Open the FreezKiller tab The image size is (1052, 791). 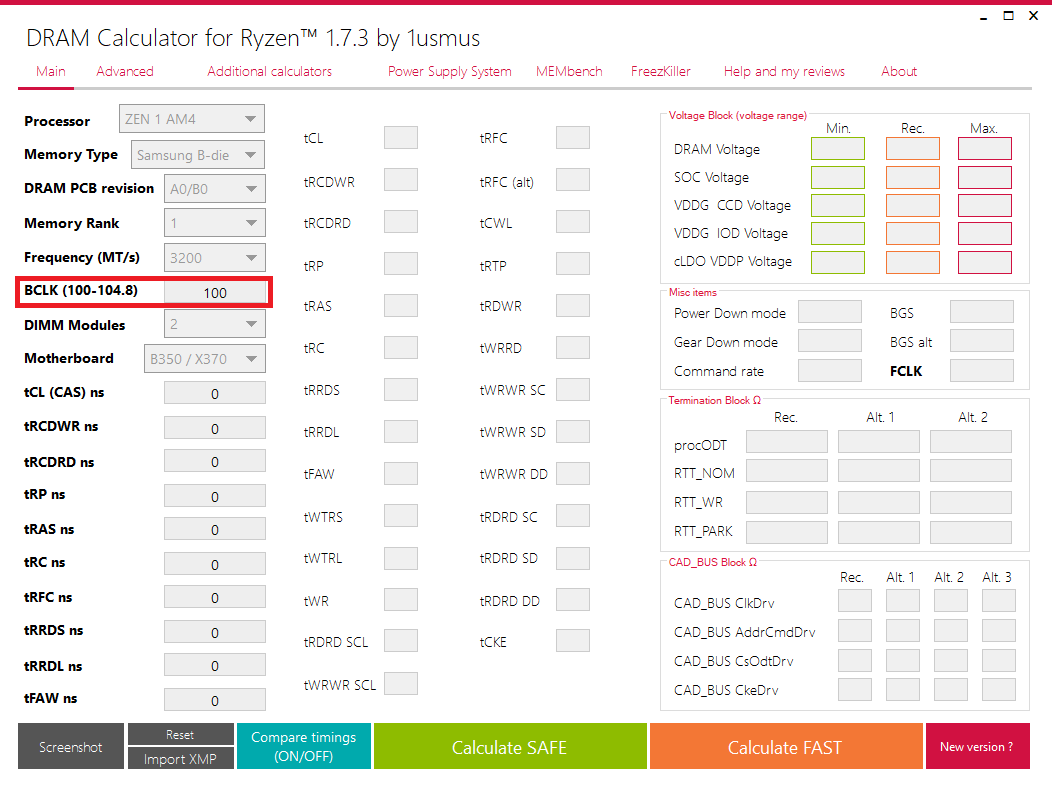660,71
